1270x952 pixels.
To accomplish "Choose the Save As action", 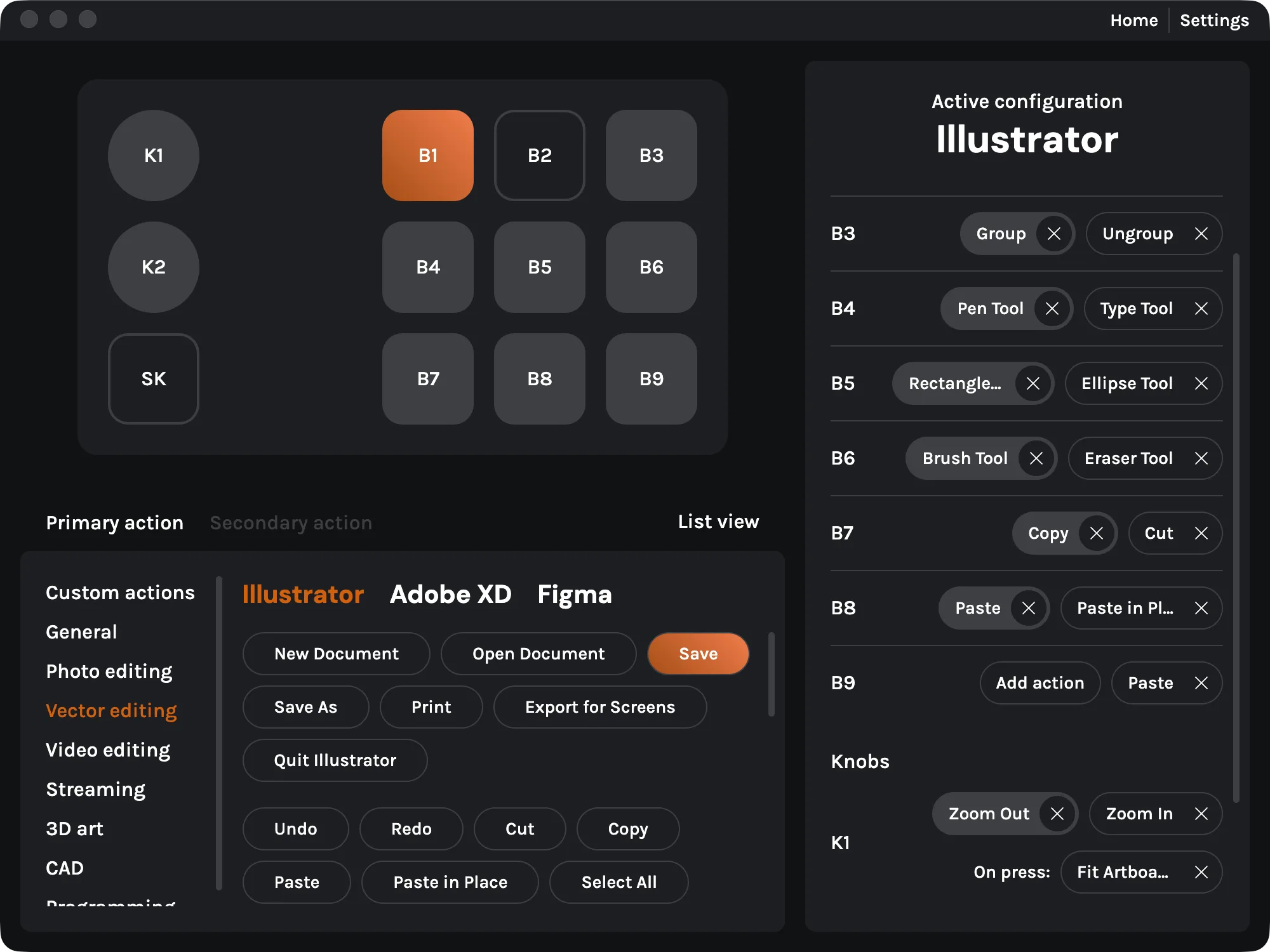I will [x=305, y=707].
